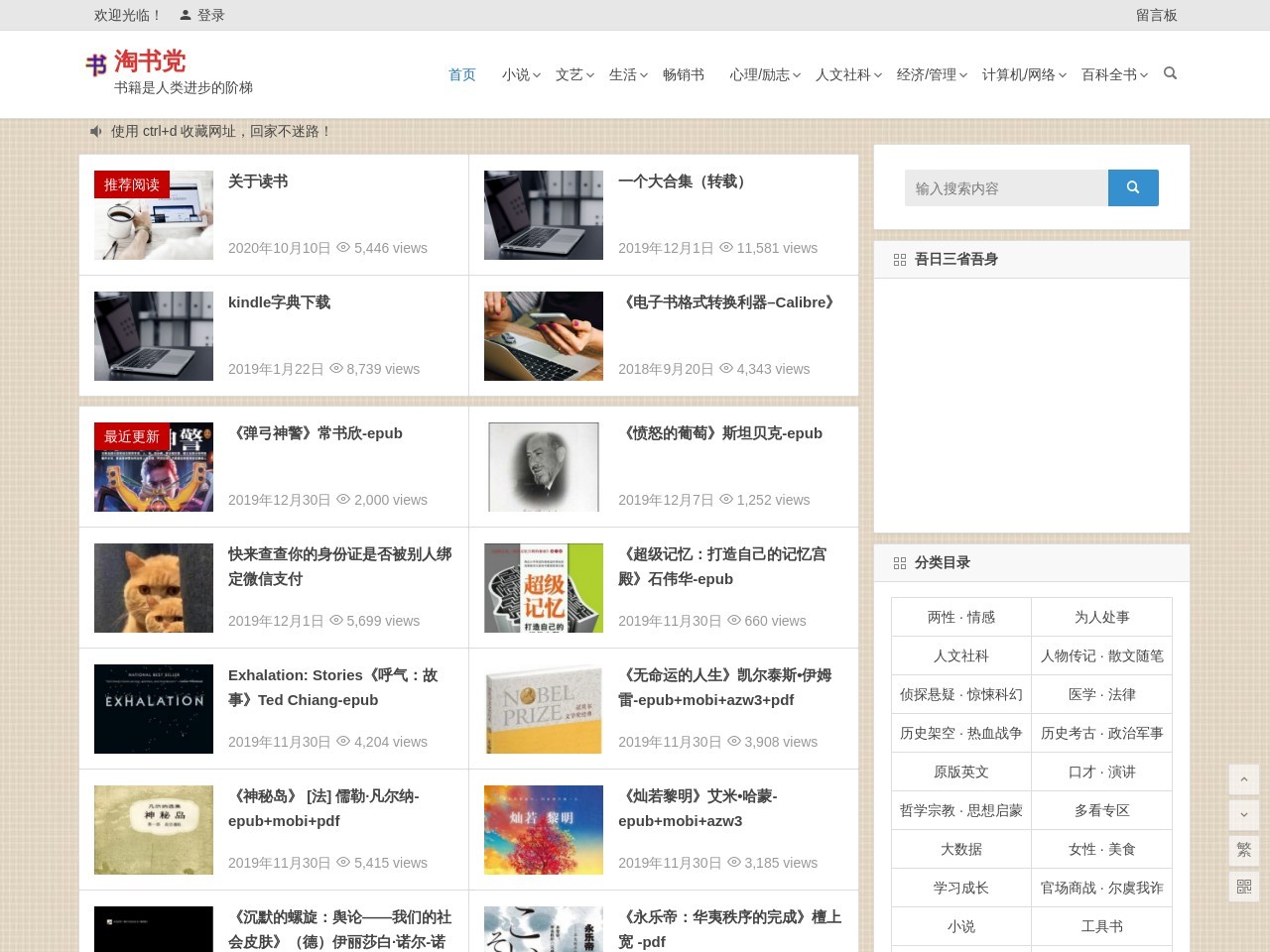This screenshot has height=952, width=1270.
Task: Open the 畅销书 menu item
Action: tap(684, 74)
